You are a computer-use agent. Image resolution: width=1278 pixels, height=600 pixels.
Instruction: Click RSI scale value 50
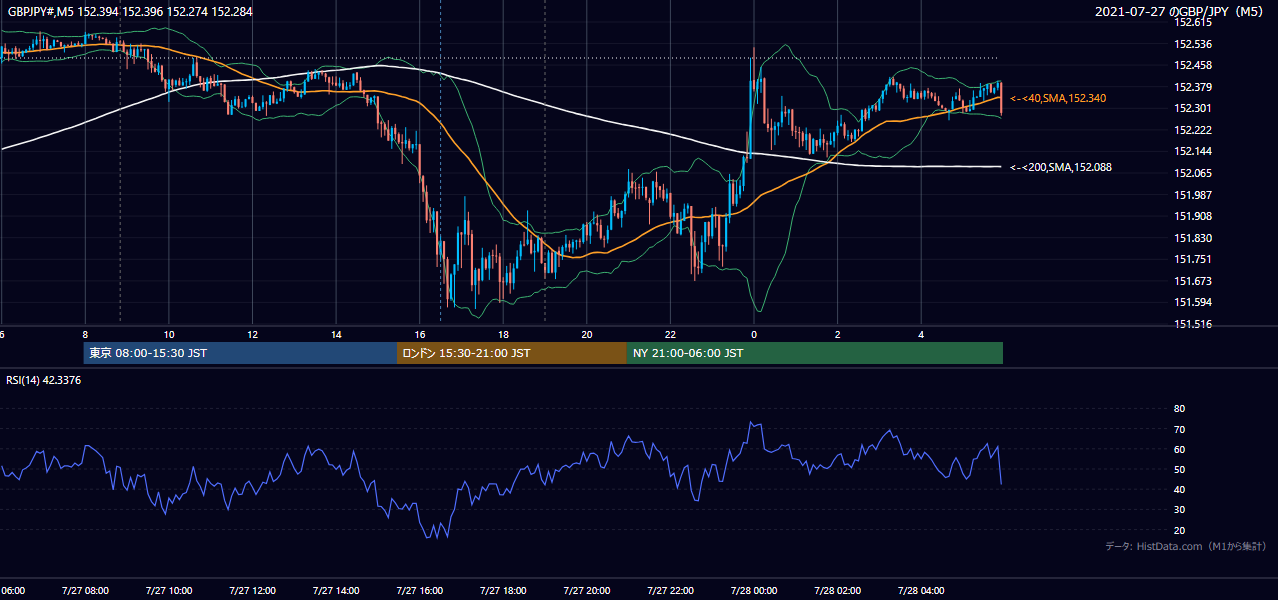(1179, 469)
